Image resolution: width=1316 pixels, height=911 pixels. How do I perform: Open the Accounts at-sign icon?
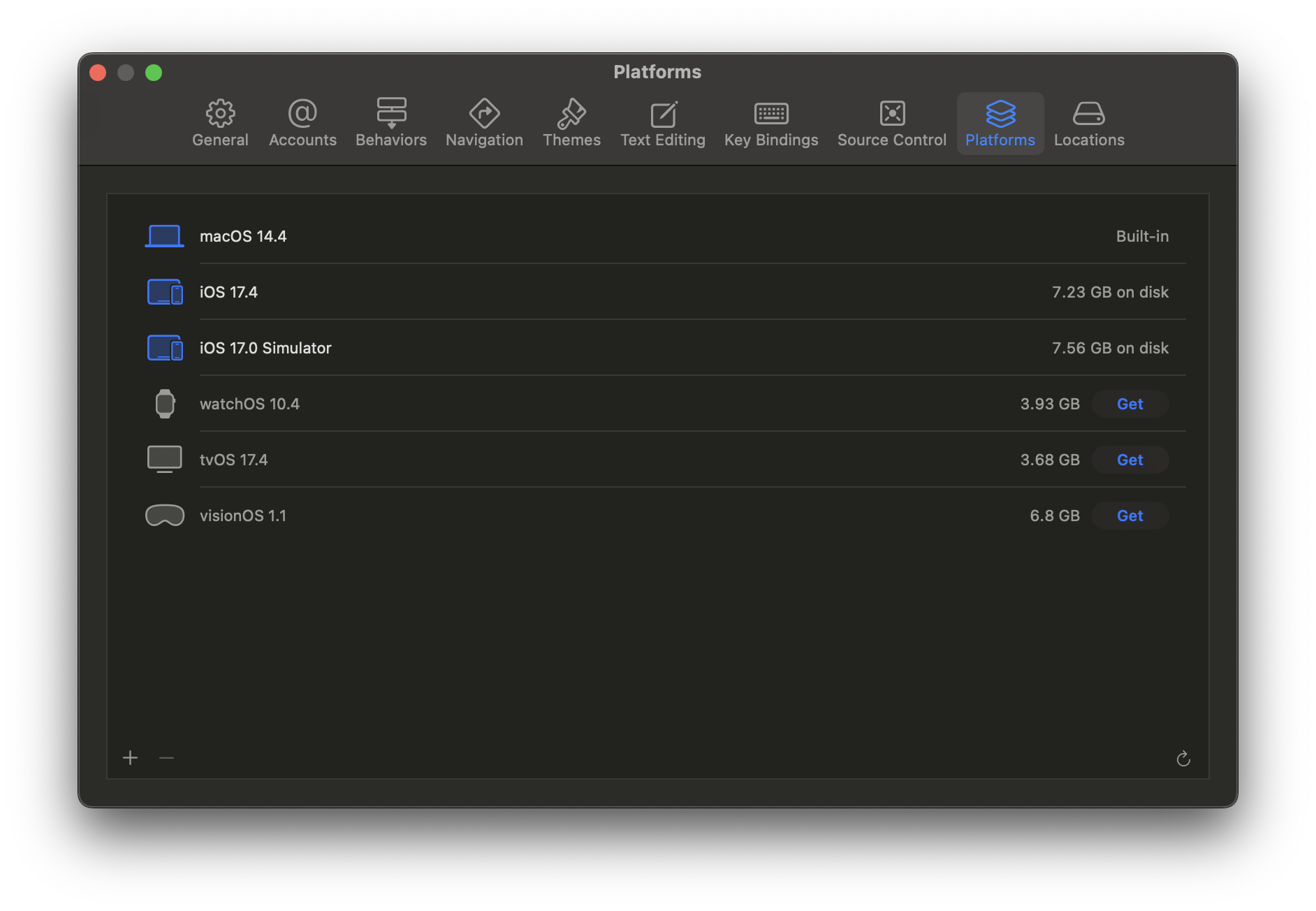pos(302,113)
